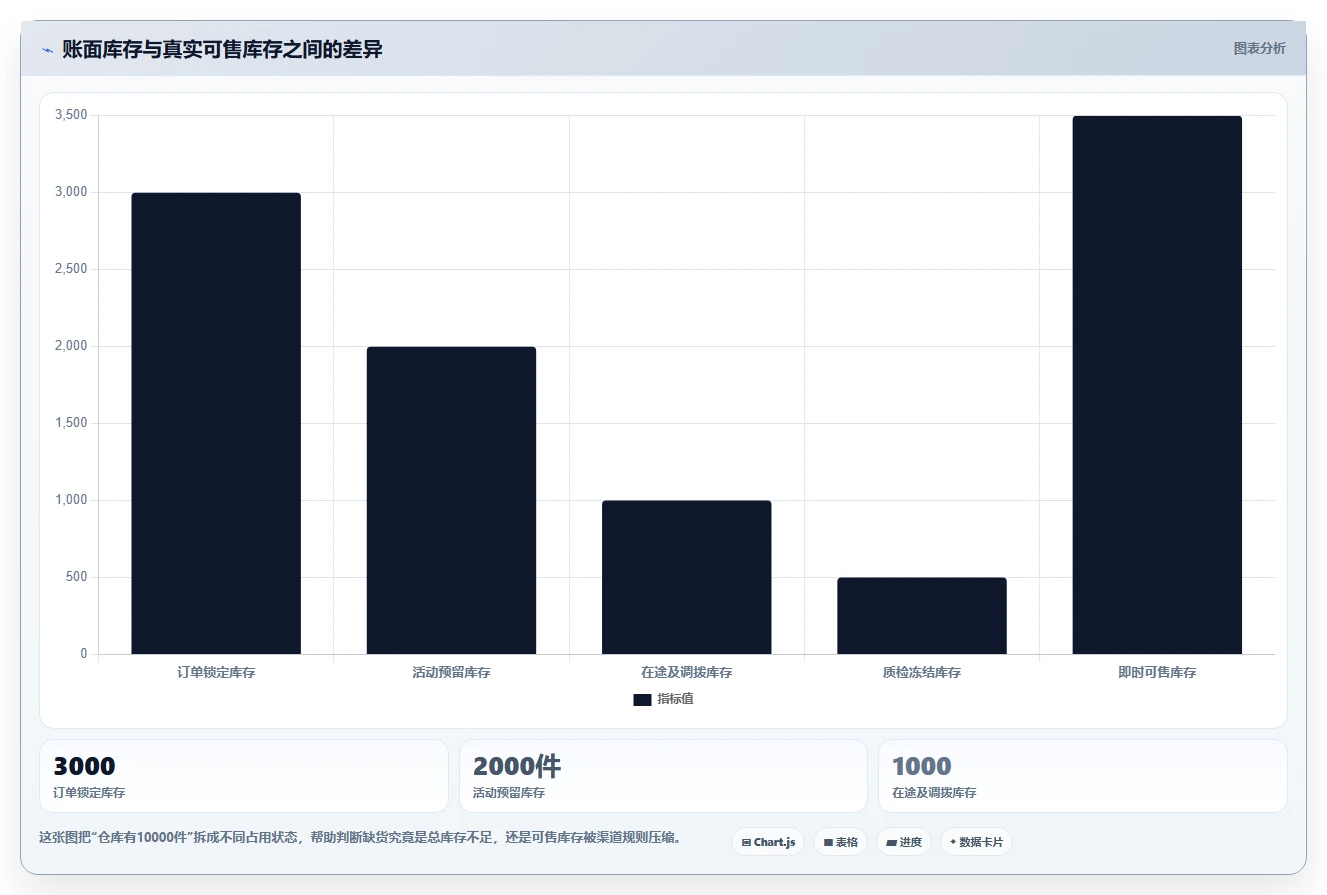Click the 活动预留库存 x-axis label
Viewport: 1327px width, 895px height.
pos(451,673)
